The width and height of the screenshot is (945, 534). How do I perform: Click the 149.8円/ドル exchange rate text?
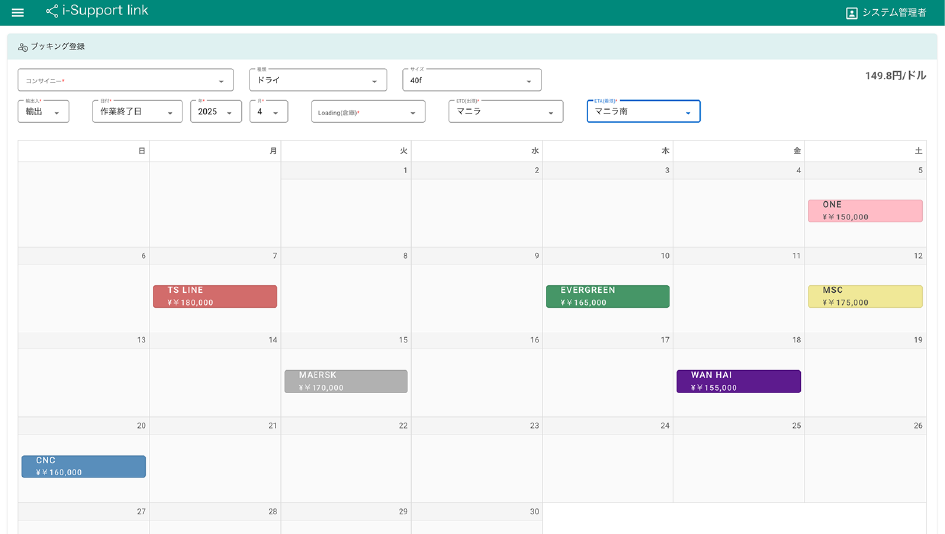(895, 75)
